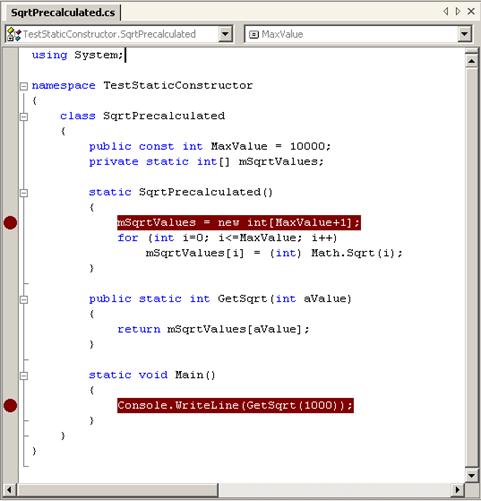
Task: Click vertical scrollbar down arrow
Action: [471, 475]
